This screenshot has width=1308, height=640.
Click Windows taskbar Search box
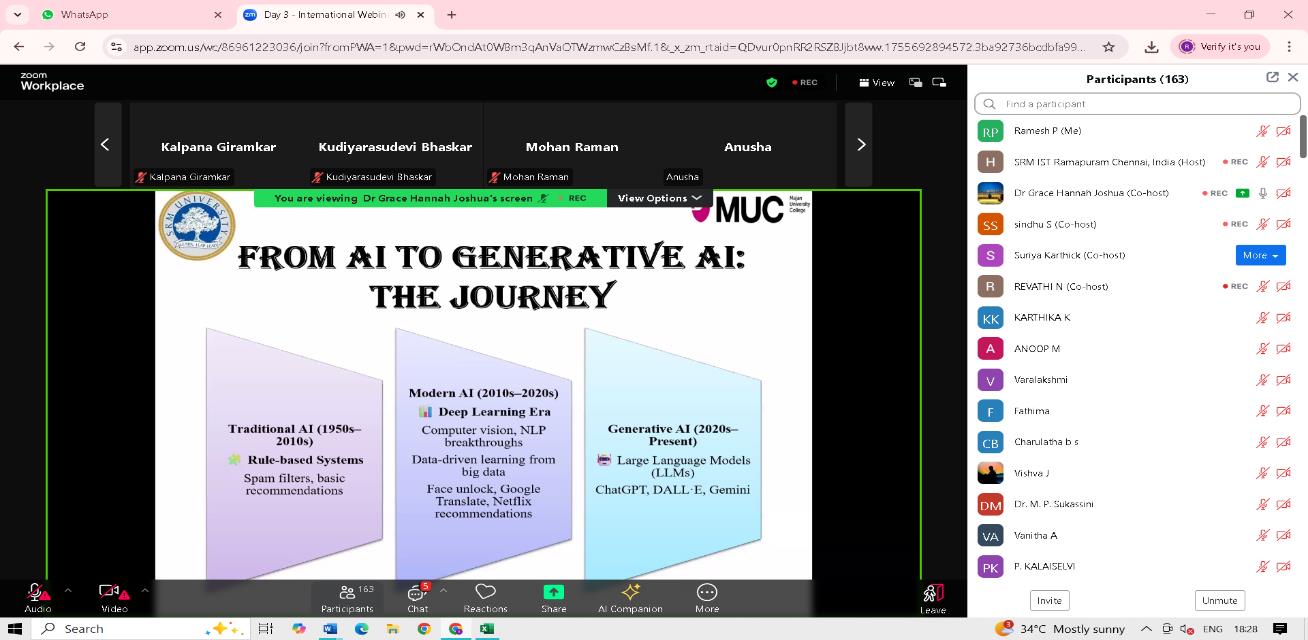(x=142, y=628)
